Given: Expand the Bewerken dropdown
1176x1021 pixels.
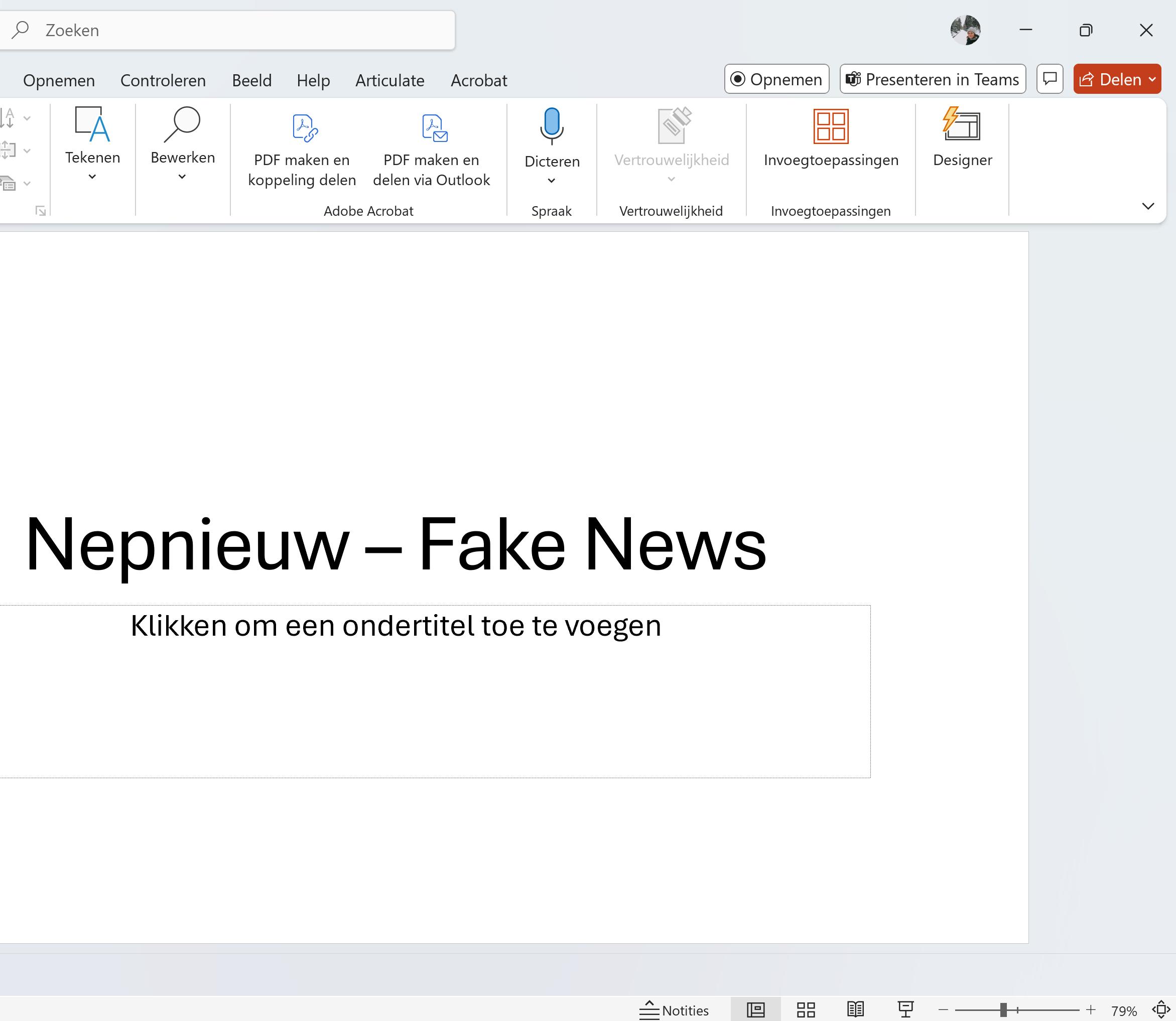Looking at the screenshot, I should click(182, 177).
